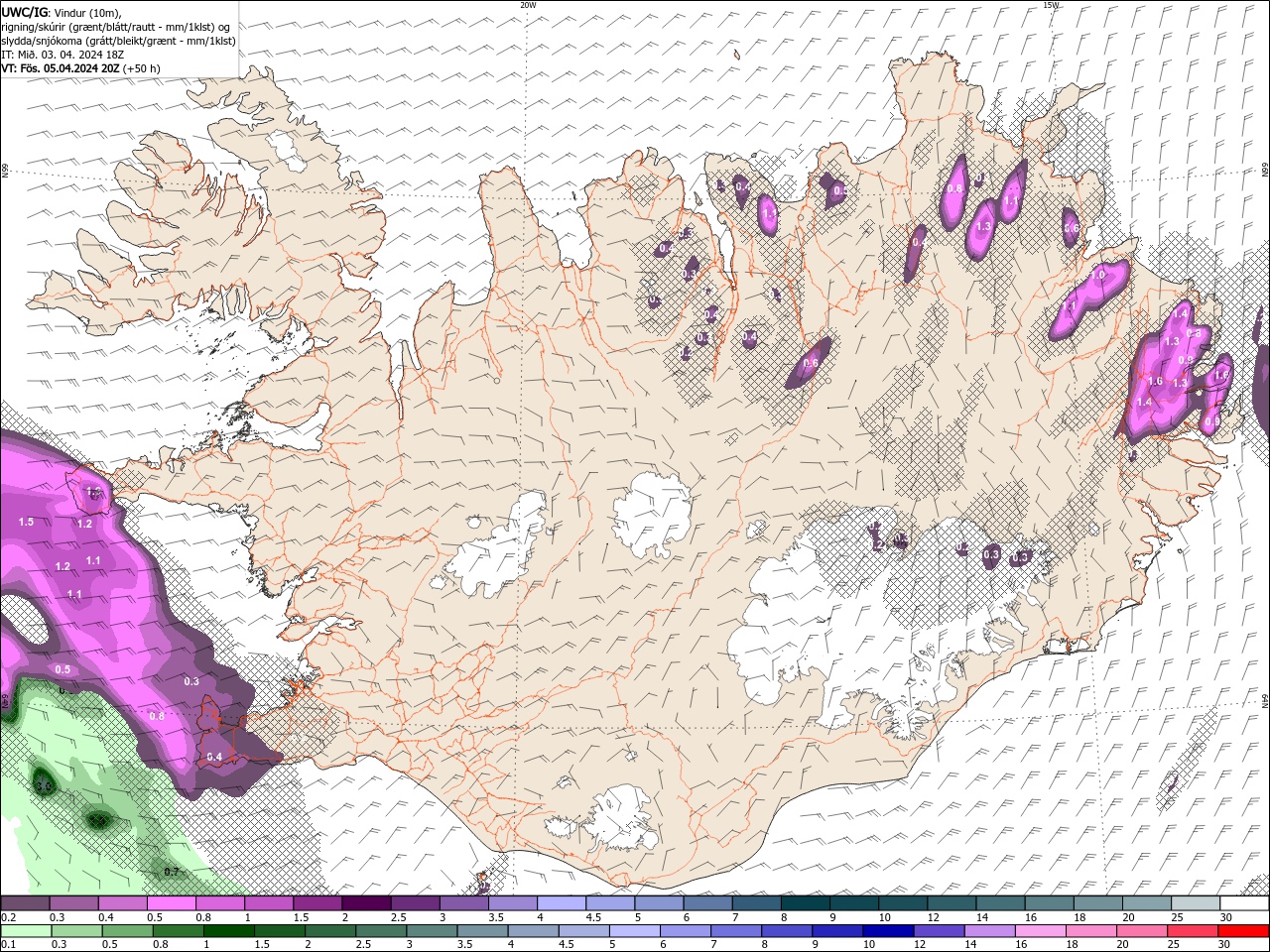This screenshot has height=952, width=1270.
Task: Click the 'UWC/IG: Vindur (10m)' title text
Action: click(62, 12)
